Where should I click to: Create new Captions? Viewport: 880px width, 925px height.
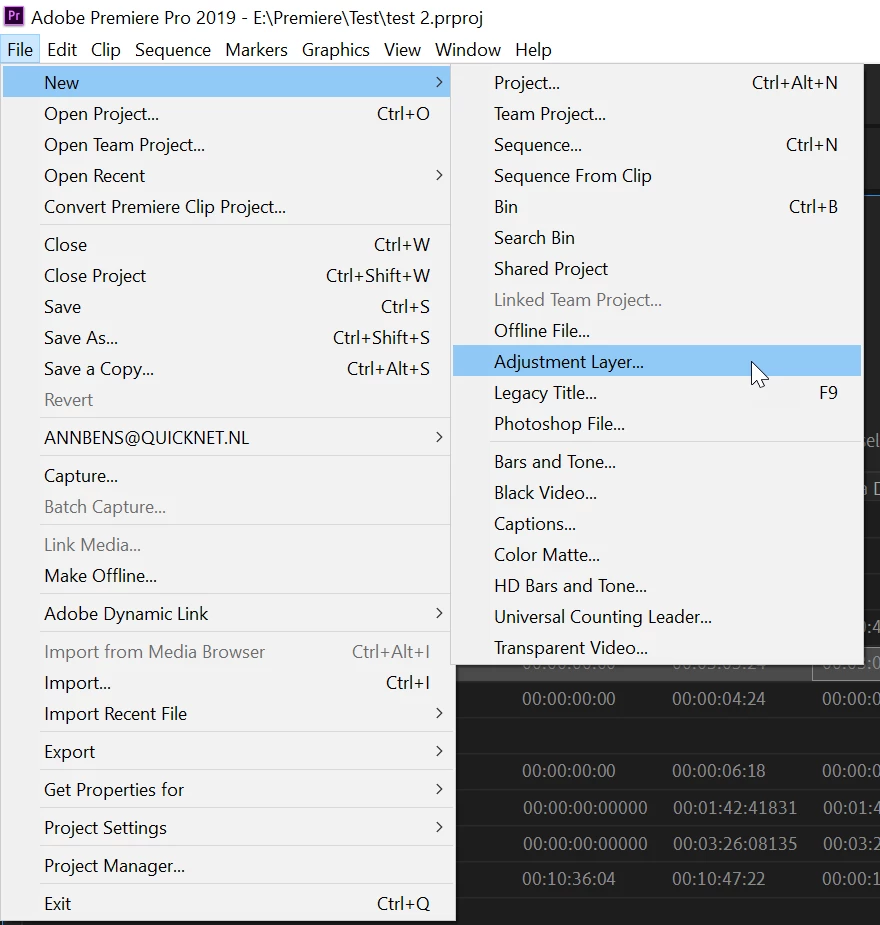[656, 524]
